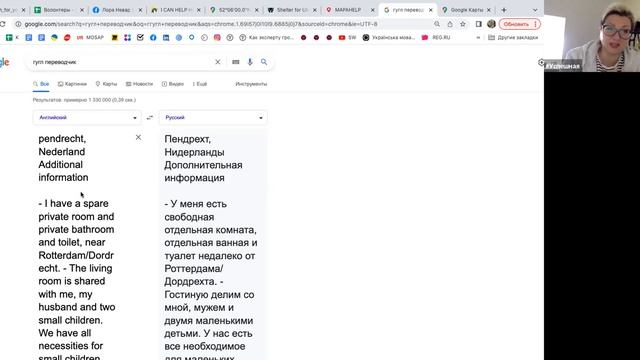The height and width of the screenshot is (360, 640).
Task: Click the Обновить Chrome update button
Action: click(516, 24)
